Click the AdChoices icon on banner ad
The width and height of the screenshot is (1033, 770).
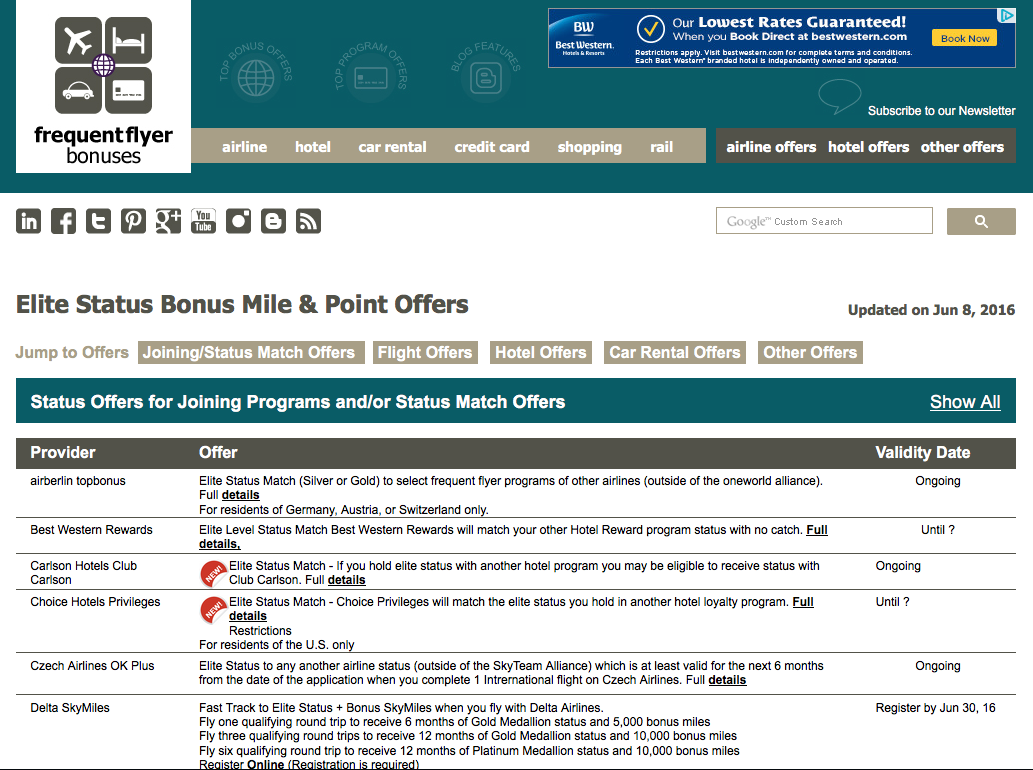pyautogui.click(x=1006, y=16)
